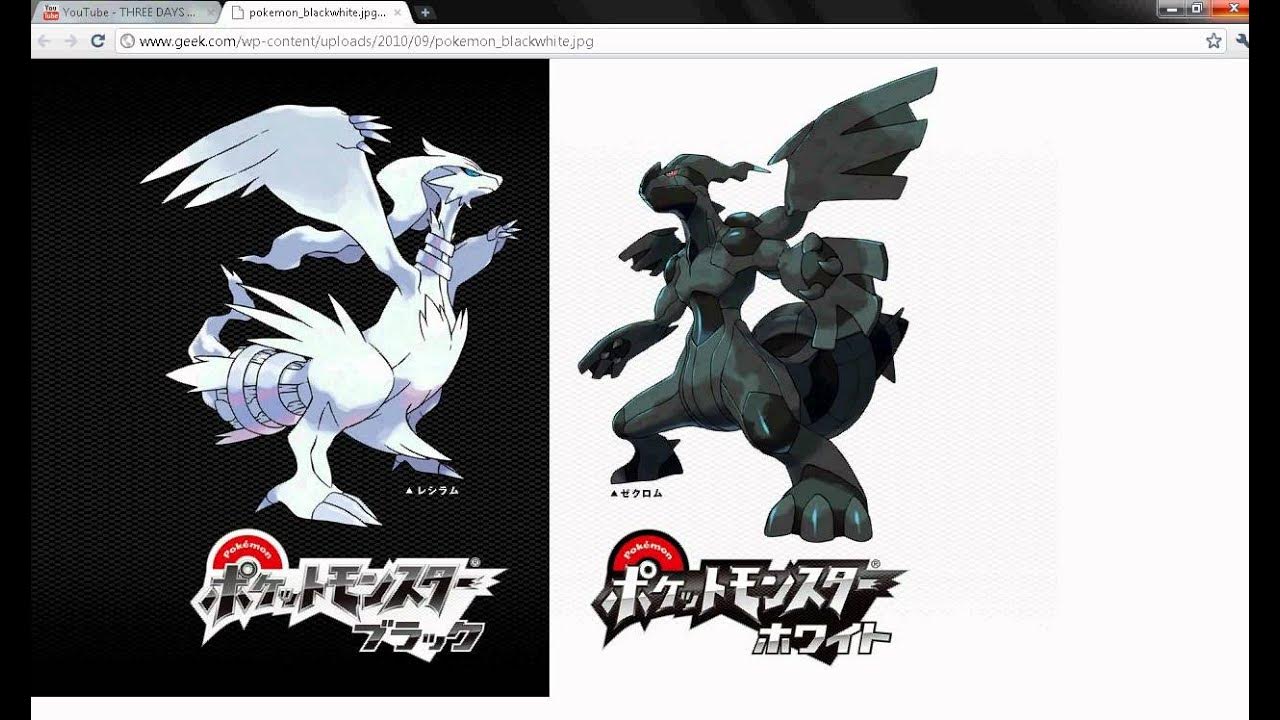Viewport: 1280px width, 720px height.
Task: Close the pokemon_blackwhite.jpg tab
Action: pos(398,13)
